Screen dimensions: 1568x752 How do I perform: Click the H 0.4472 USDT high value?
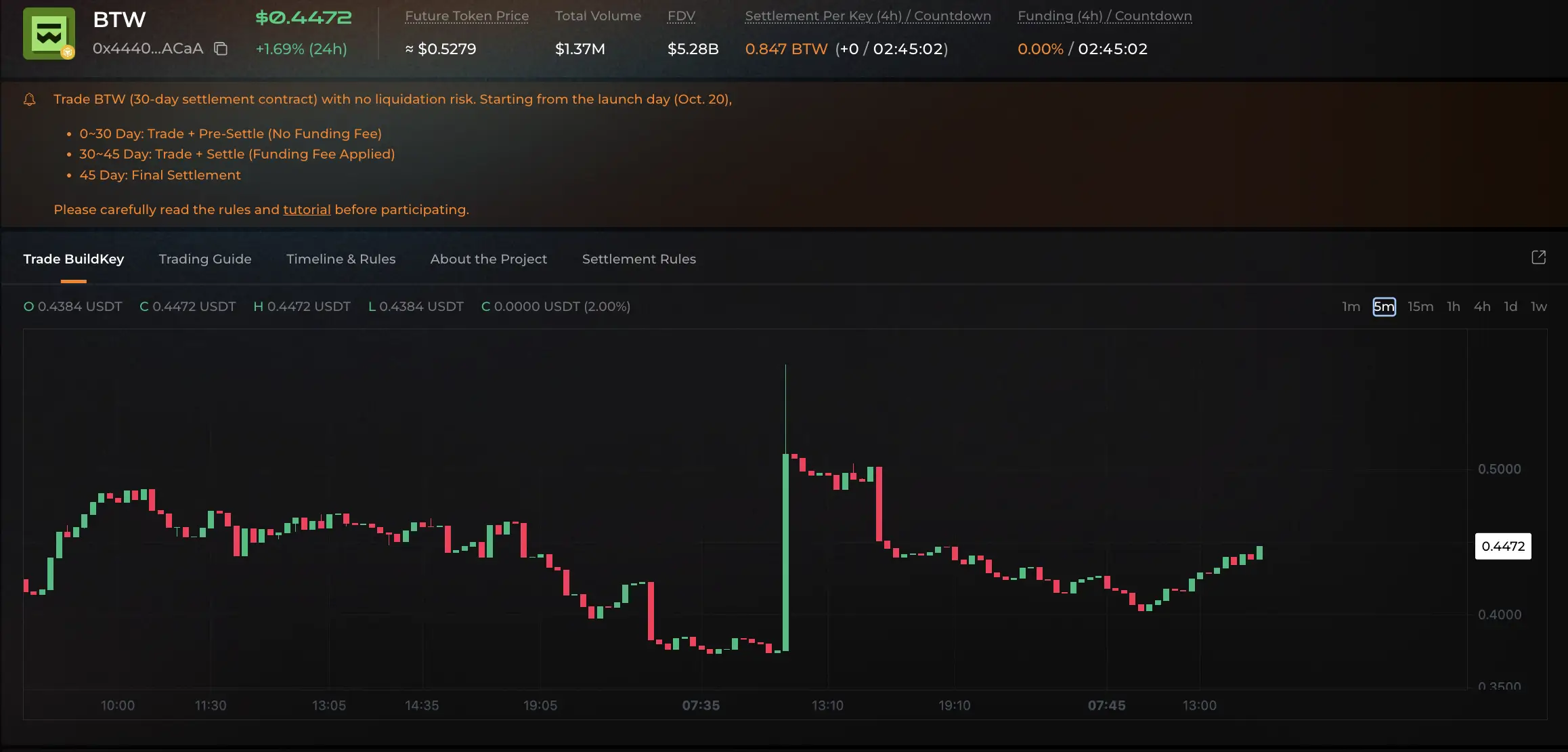[x=302, y=306]
